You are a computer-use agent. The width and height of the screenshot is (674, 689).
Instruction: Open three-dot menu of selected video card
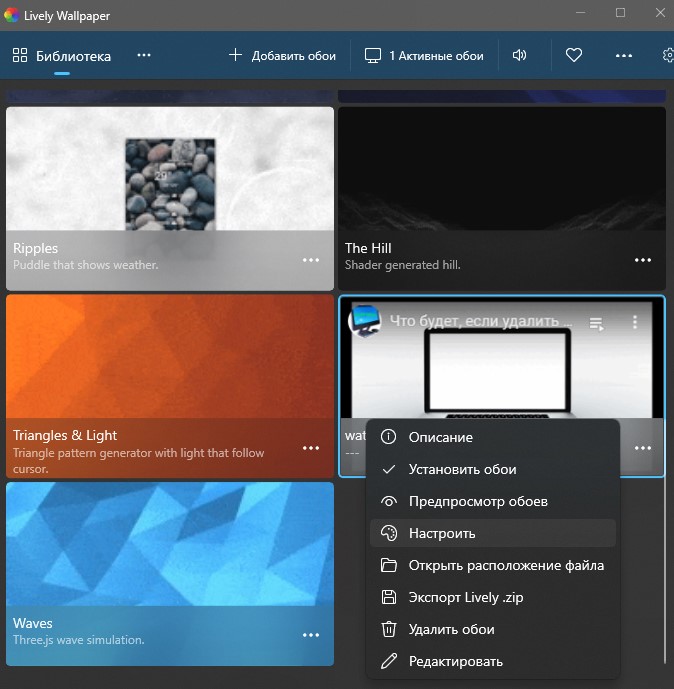pyautogui.click(x=642, y=448)
